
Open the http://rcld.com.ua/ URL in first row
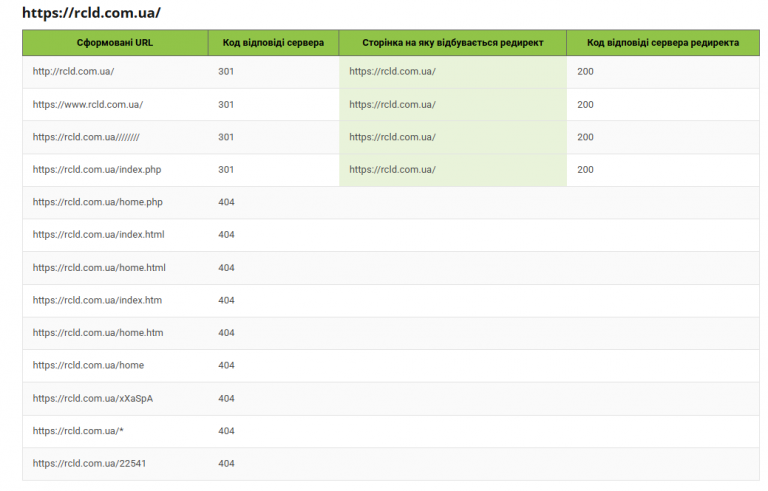[x=74, y=72]
